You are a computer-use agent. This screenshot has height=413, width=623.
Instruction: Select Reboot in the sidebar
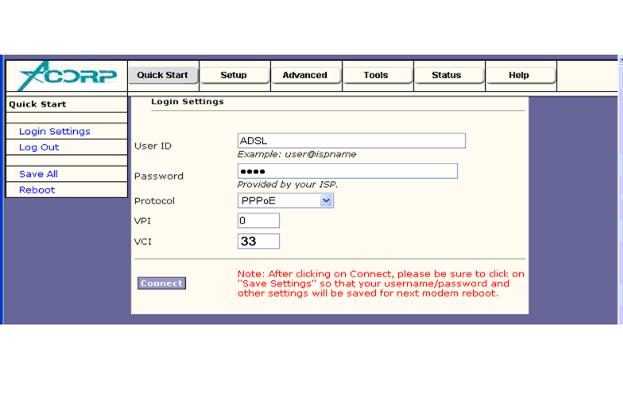coord(37,190)
